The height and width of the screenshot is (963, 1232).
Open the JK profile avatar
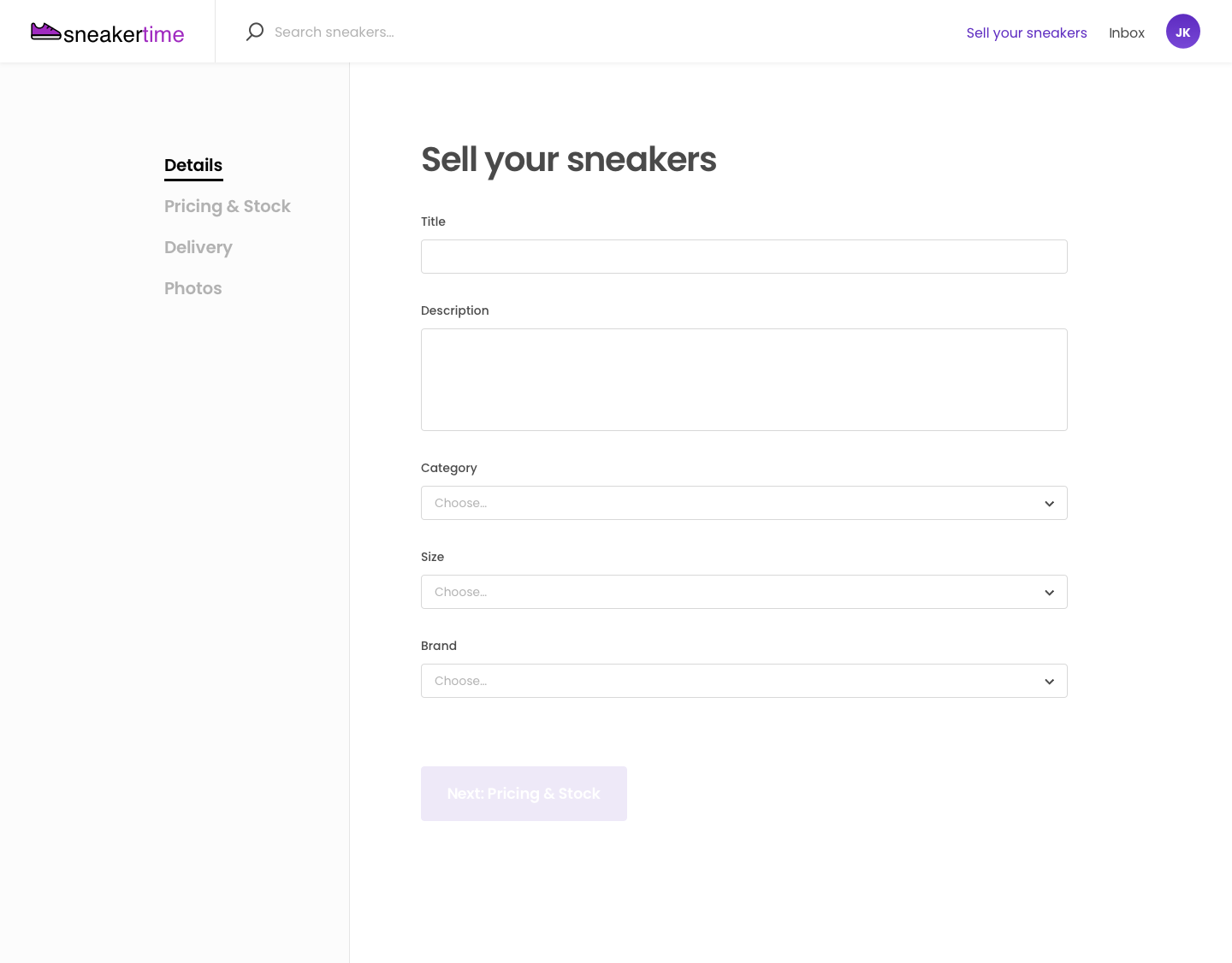[1183, 31]
